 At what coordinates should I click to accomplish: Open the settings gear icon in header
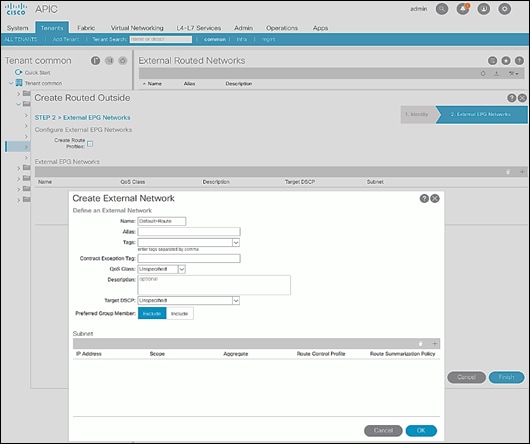tap(505, 9)
